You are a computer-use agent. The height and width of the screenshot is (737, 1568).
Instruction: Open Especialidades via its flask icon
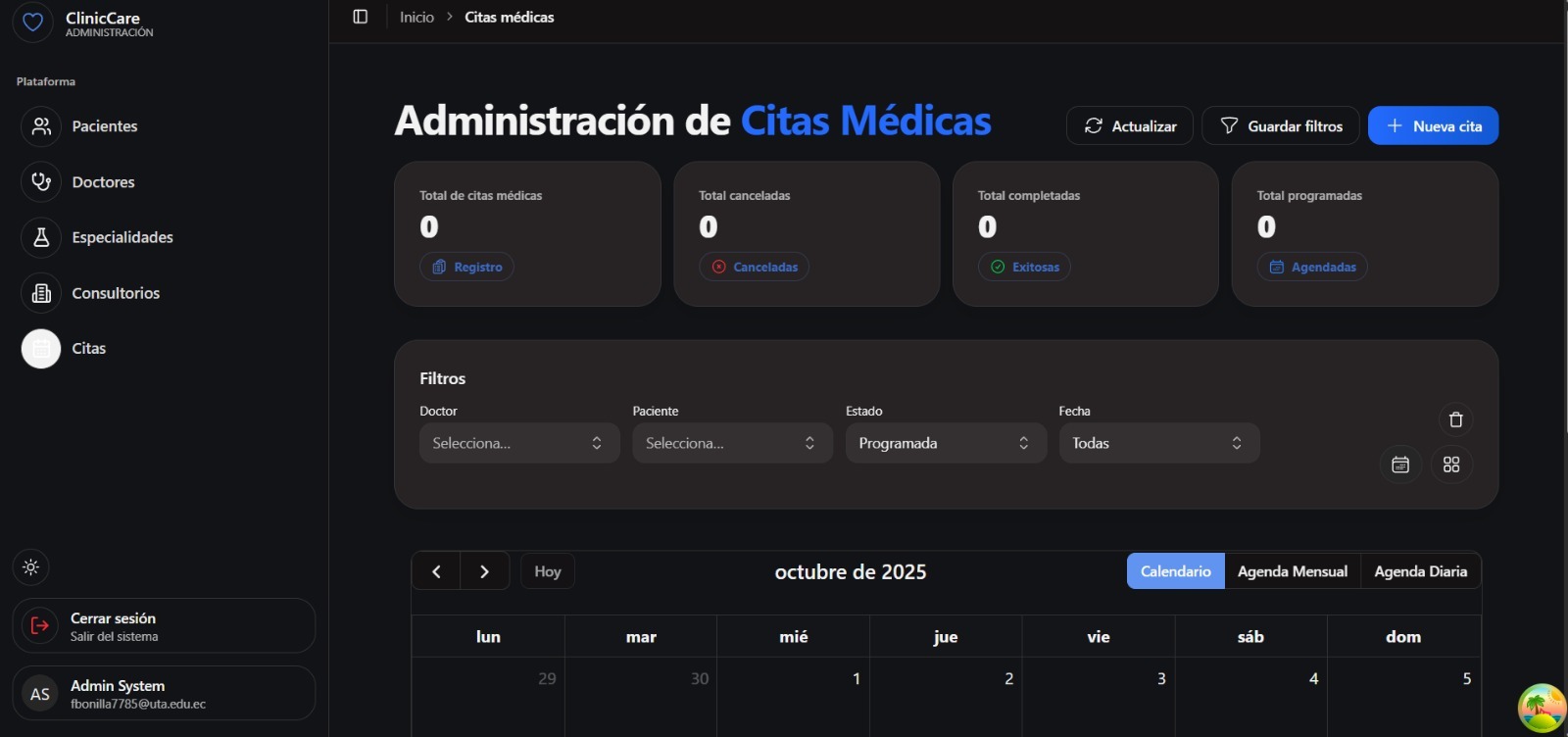click(x=41, y=237)
